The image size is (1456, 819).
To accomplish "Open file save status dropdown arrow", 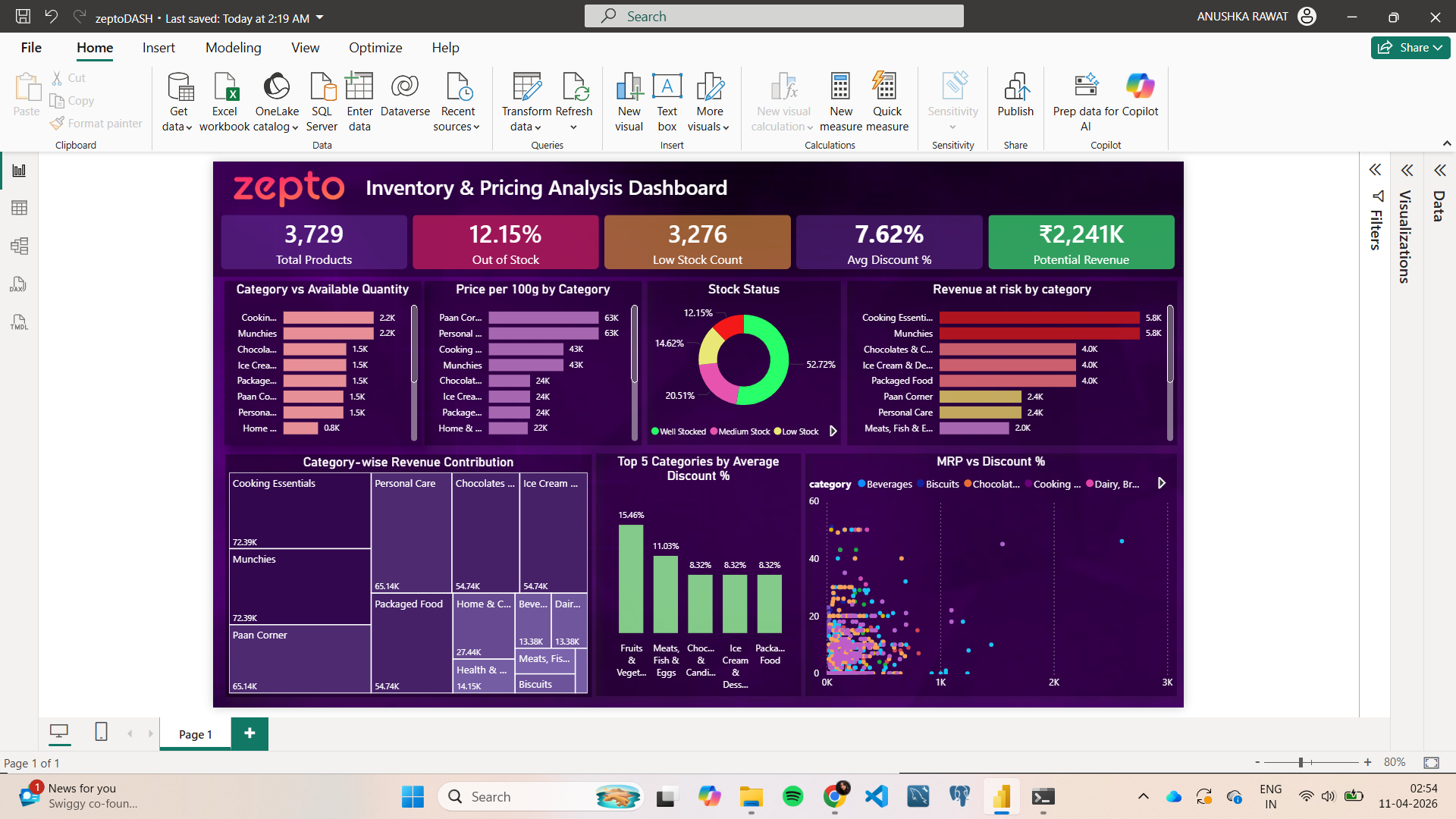I will point(320,17).
